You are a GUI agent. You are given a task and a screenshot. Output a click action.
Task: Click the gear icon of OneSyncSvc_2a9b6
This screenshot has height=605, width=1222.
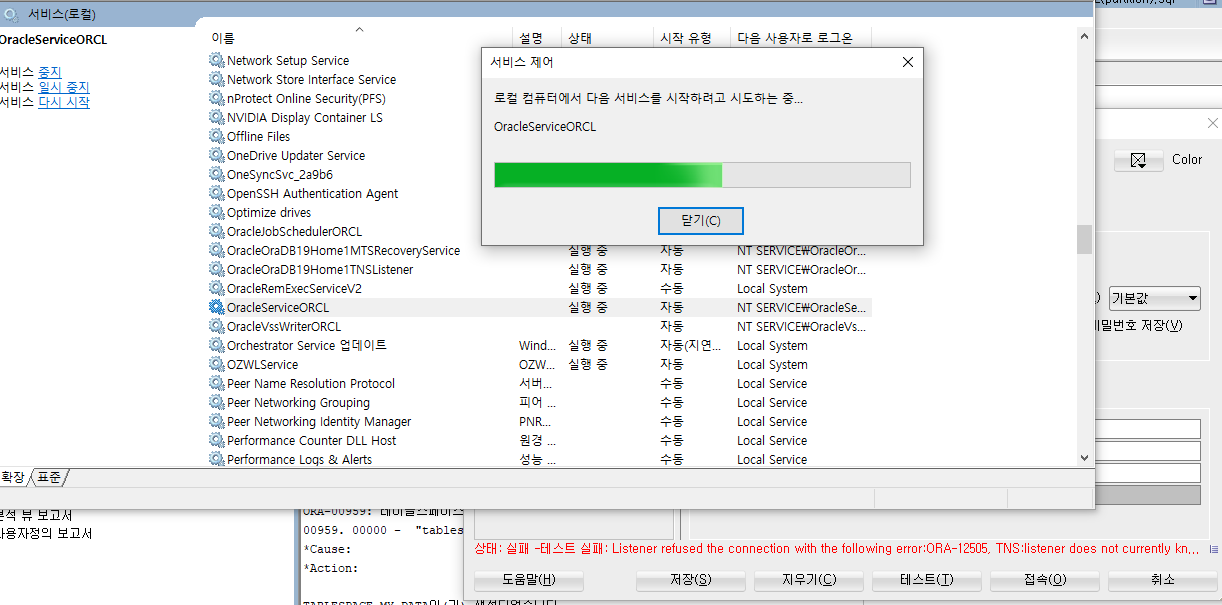(216, 175)
